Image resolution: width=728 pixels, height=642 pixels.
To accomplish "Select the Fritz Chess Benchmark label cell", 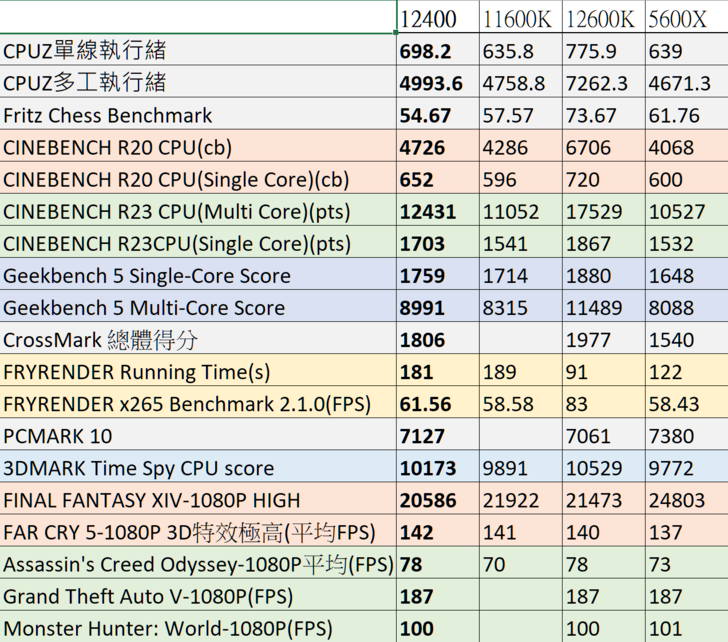I will point(198,113).
